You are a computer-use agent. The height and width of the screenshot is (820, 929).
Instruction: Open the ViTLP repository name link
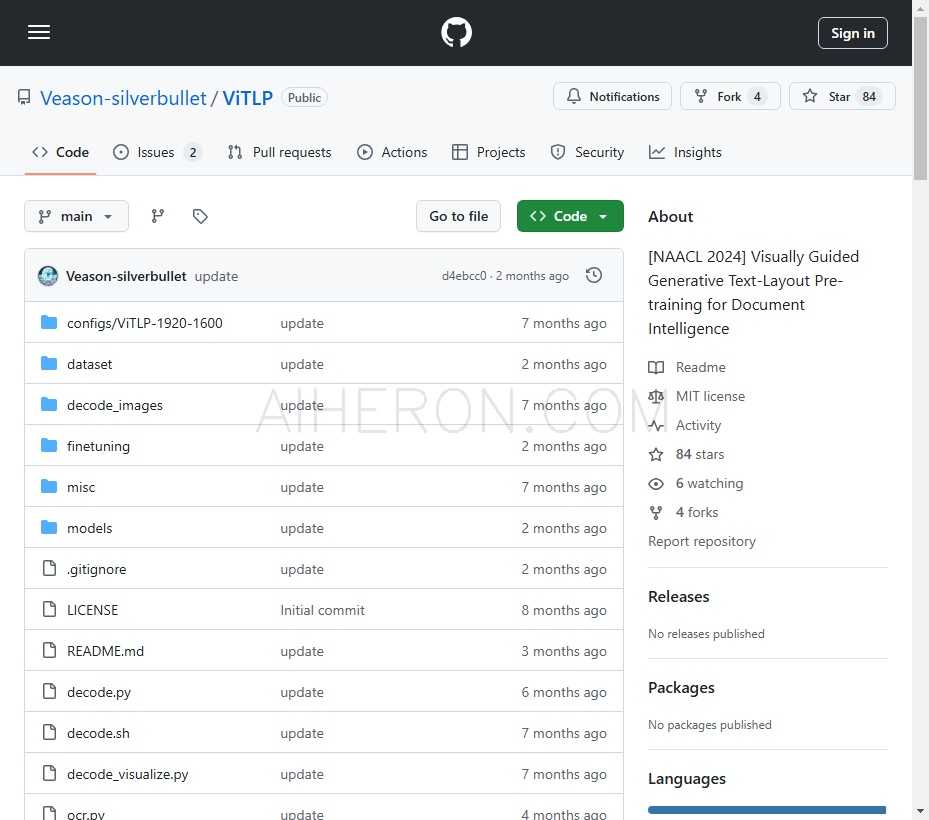coord(248,98)
